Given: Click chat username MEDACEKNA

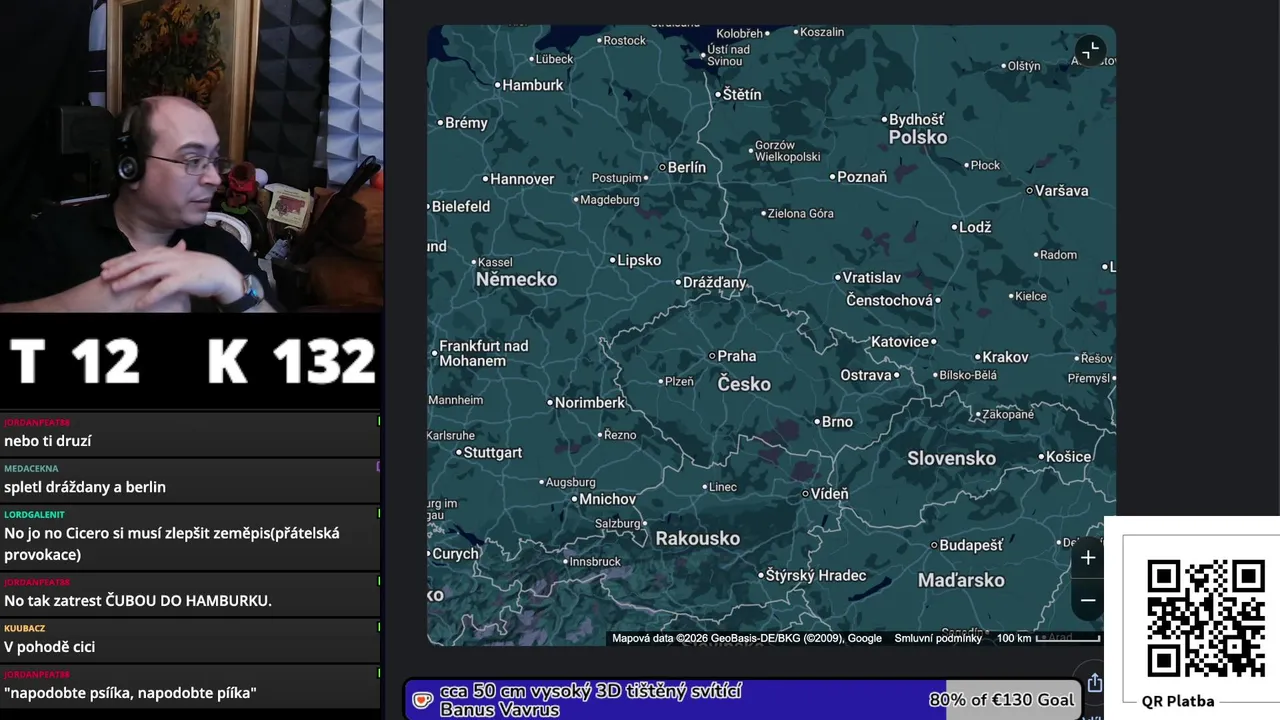Looking at the screenshot, I should tap(31, 469).
